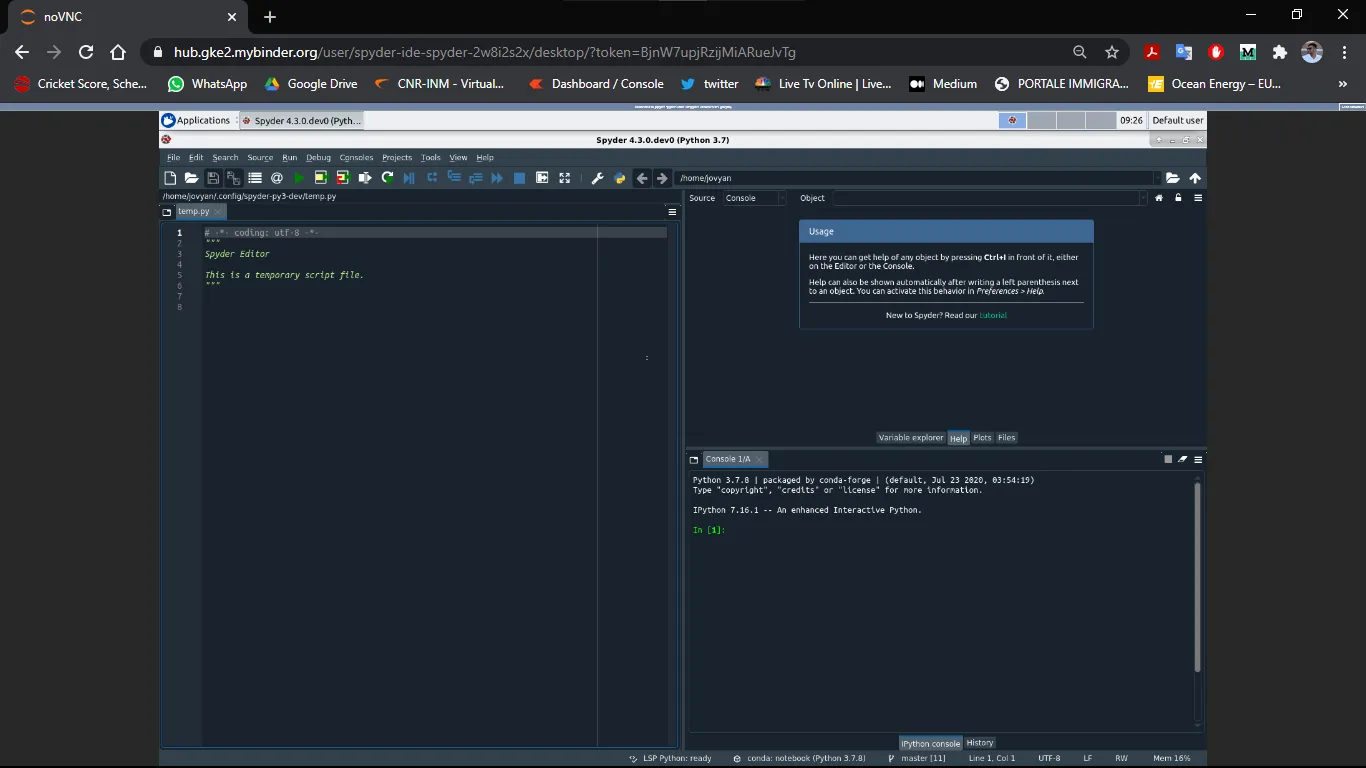Run selection or current line icon
The height and width of the screenshot is (768, 1366).
tap(365, 178)
